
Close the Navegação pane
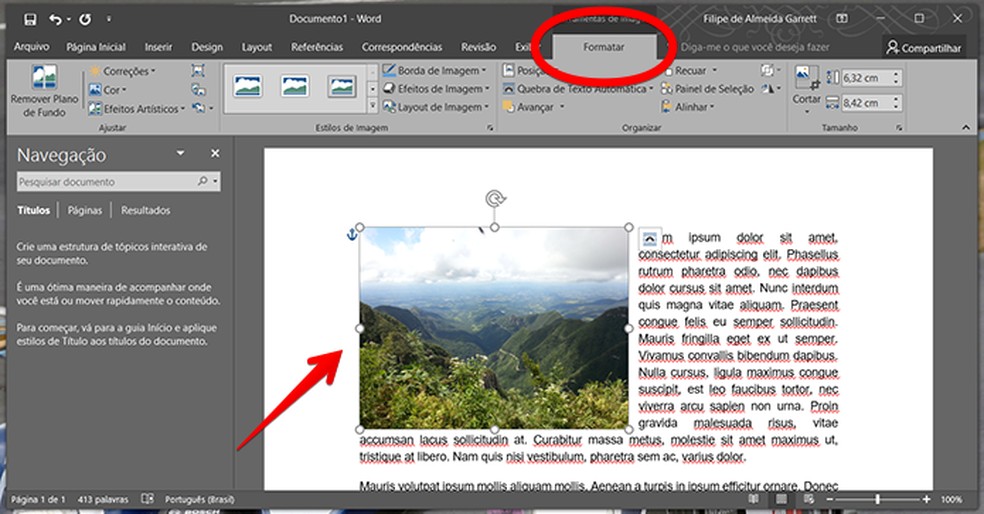[214, 154]
